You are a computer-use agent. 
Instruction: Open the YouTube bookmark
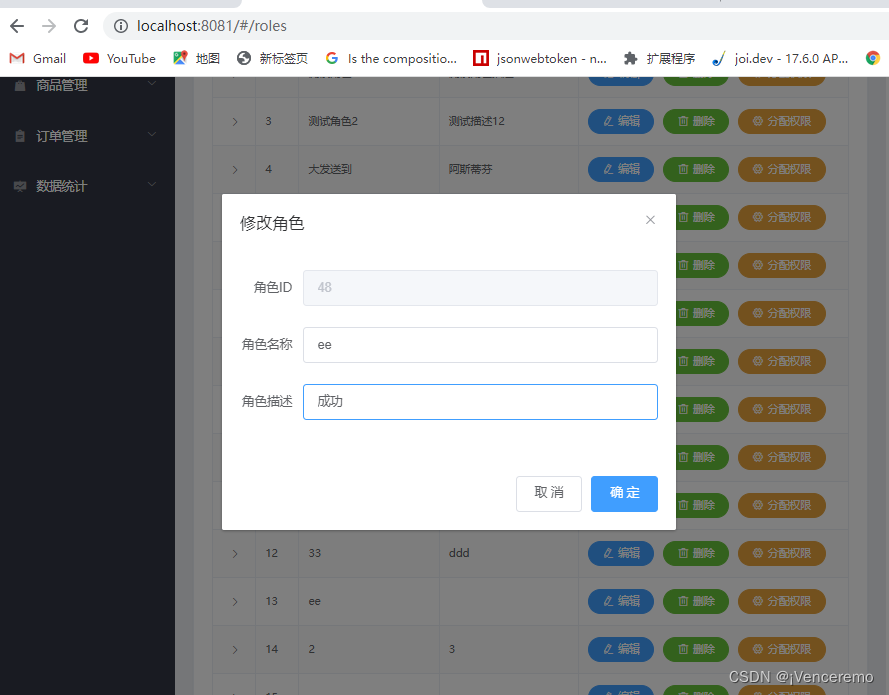click(119, 58)
